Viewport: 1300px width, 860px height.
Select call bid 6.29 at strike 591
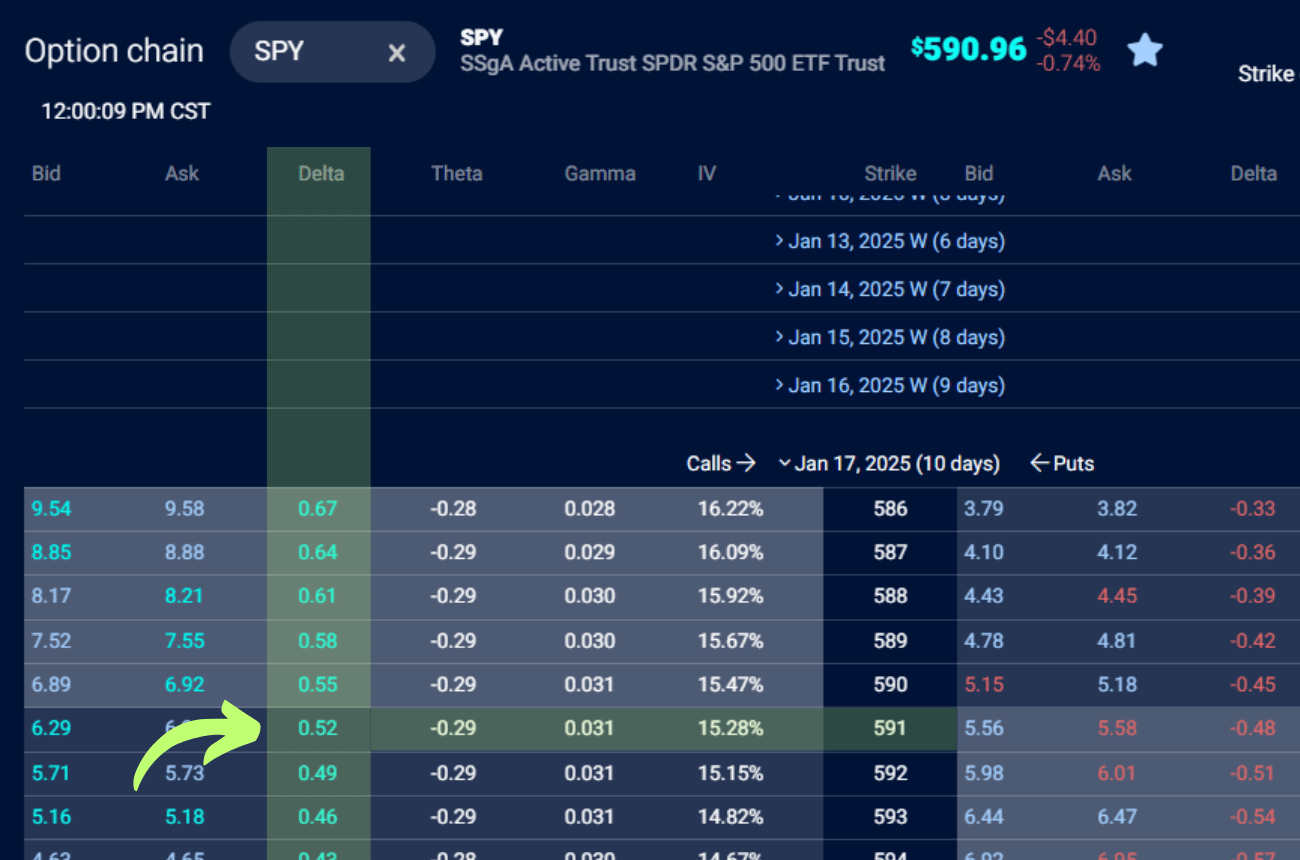[51, 728]
